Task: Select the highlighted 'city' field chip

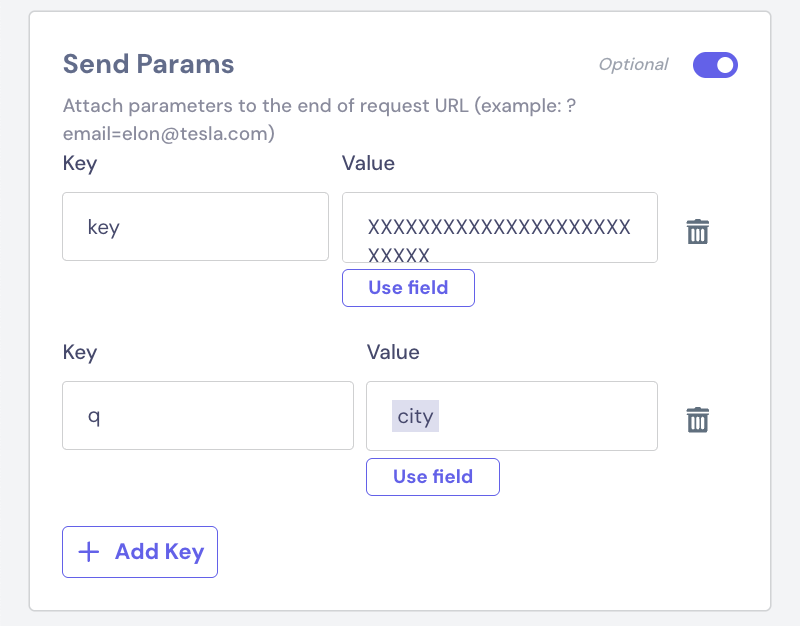Action: (415, 416)
